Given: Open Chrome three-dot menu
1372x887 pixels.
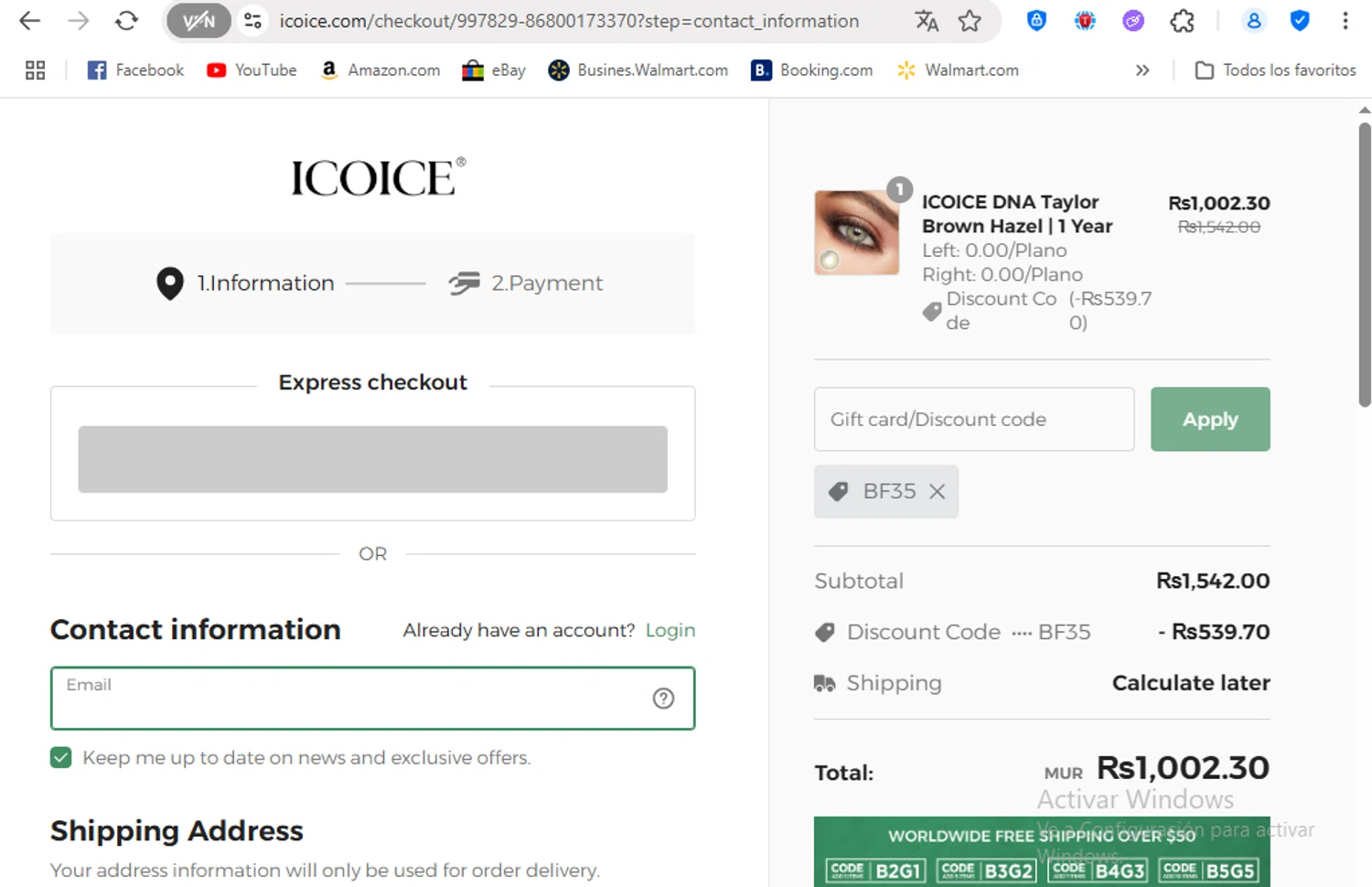Looking at the screenshot, I should pyautogui.click(x=1345, y=21).
